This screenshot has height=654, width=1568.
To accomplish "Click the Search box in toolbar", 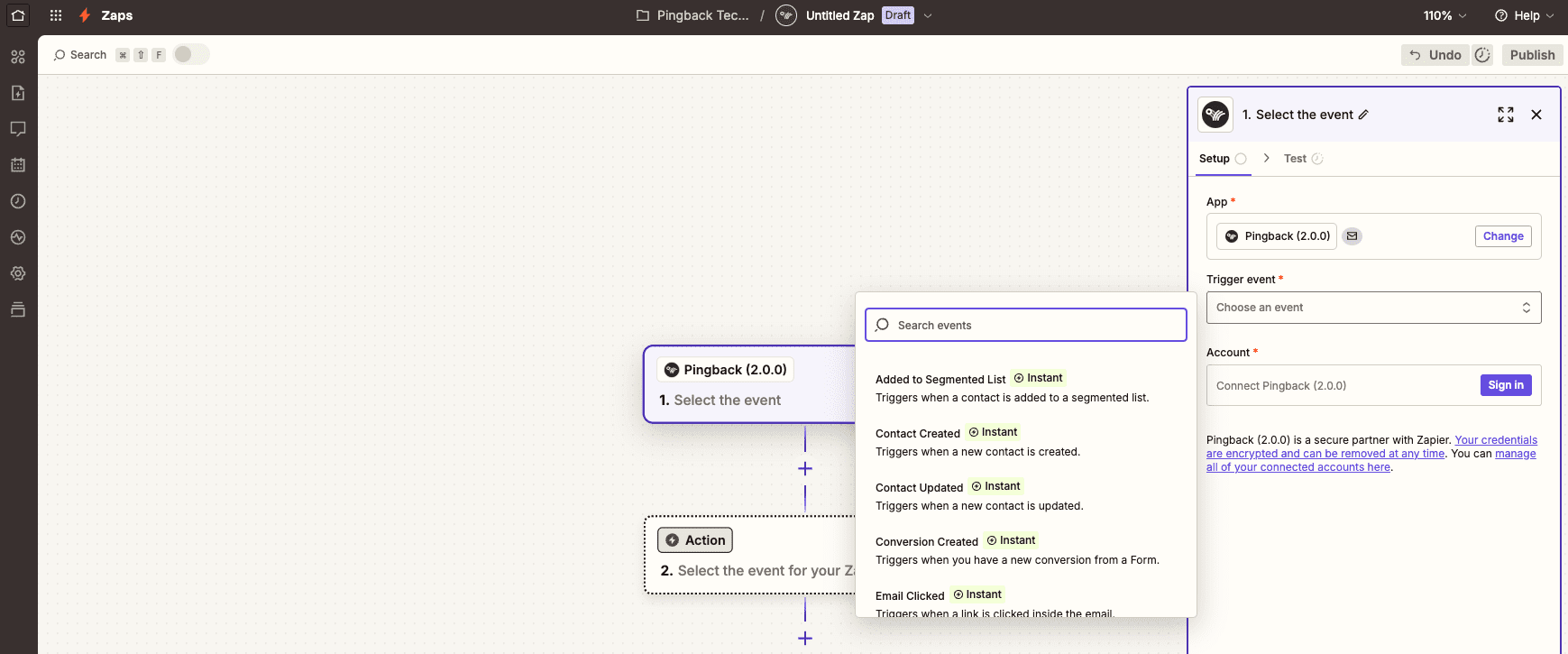I will tap(80, 55).
